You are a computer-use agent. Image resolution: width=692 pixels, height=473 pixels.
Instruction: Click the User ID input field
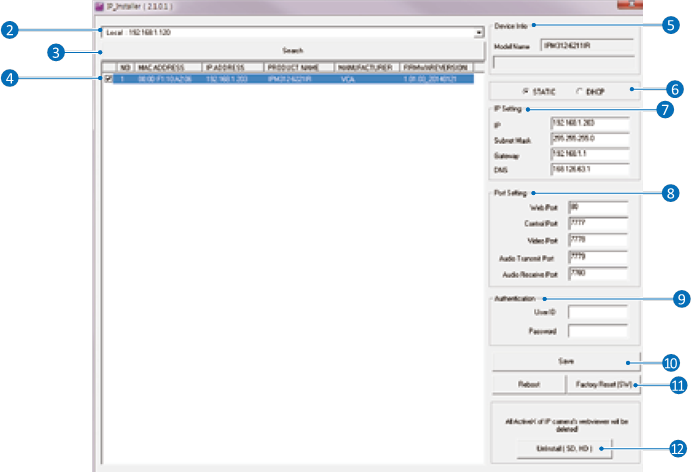(597, 312)
